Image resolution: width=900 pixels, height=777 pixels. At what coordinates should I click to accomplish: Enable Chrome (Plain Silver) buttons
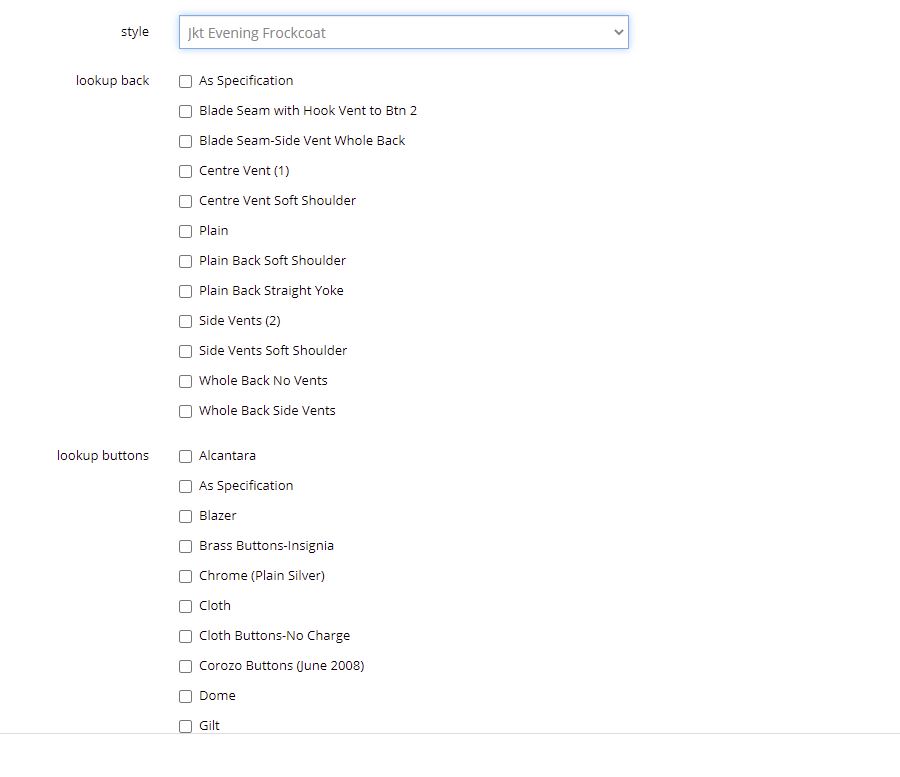click(x=185, y=576)
